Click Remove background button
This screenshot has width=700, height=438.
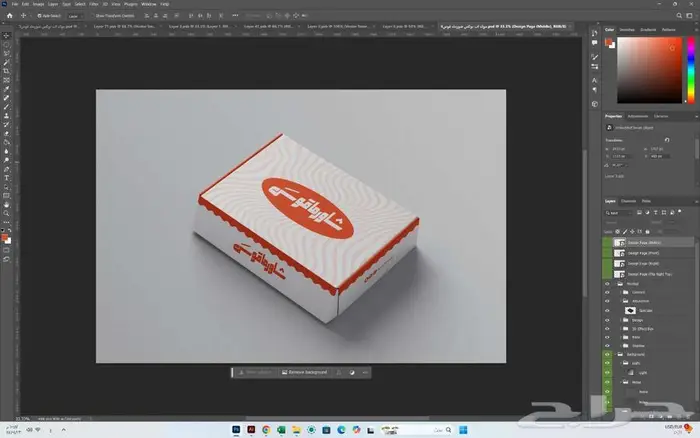[304, 372]
